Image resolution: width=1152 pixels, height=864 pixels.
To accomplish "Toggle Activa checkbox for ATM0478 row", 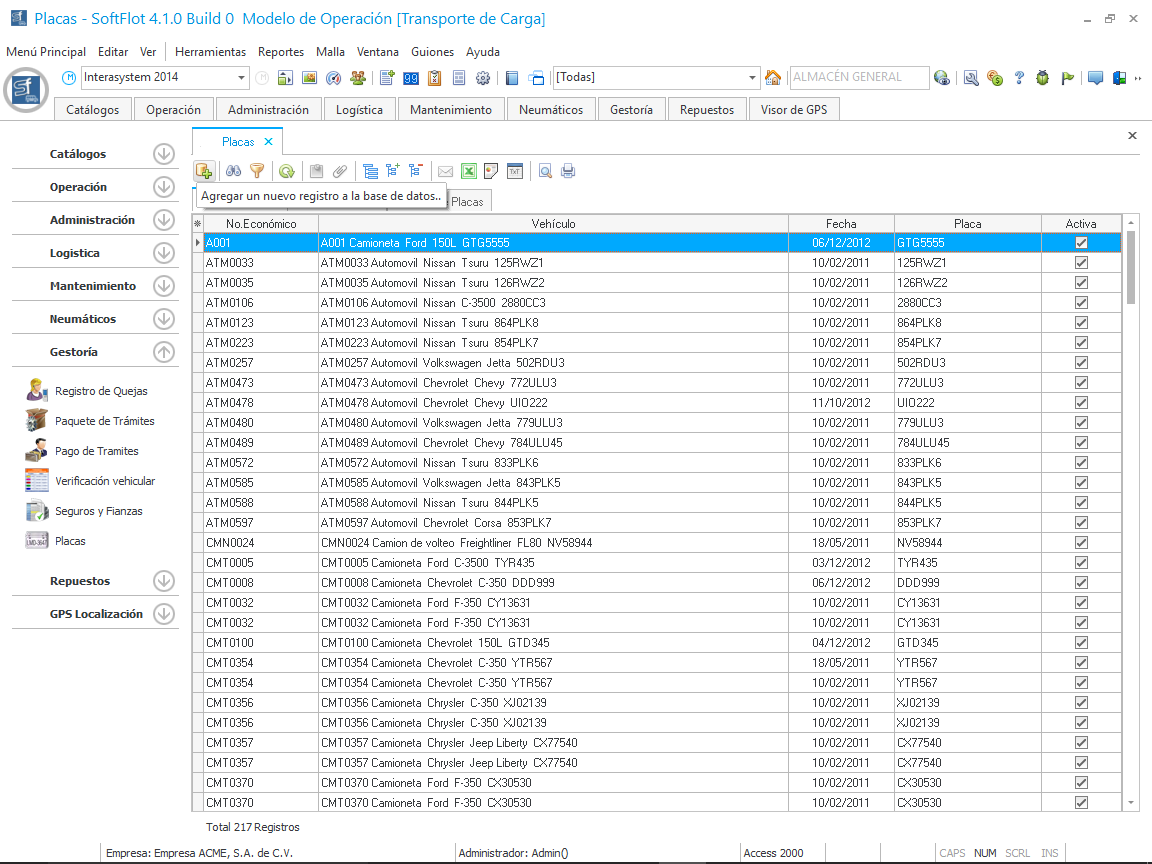I will [x=1081, y=403].
